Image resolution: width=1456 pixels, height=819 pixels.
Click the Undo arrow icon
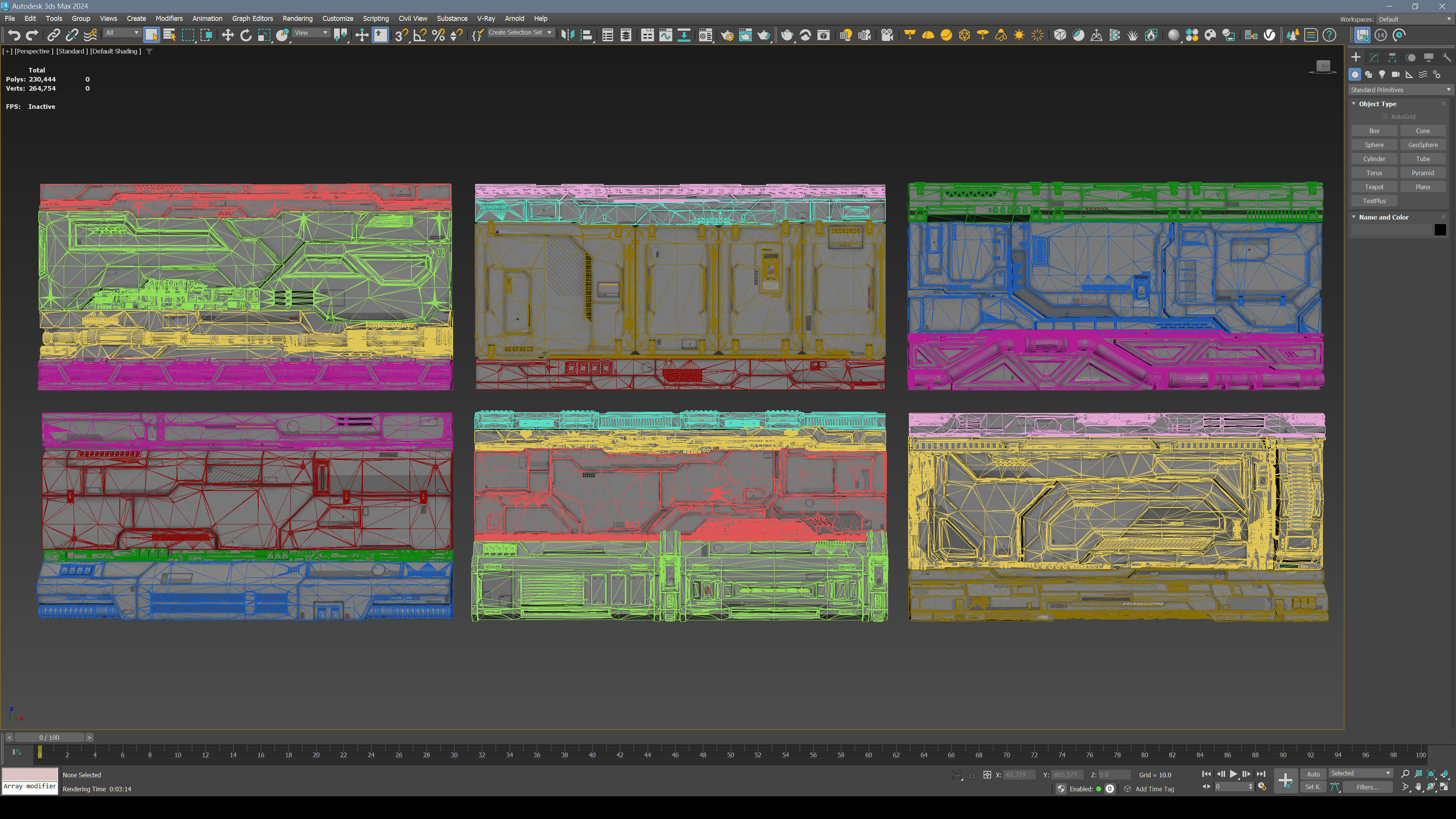pyautogui.click(x=14, y=35)
